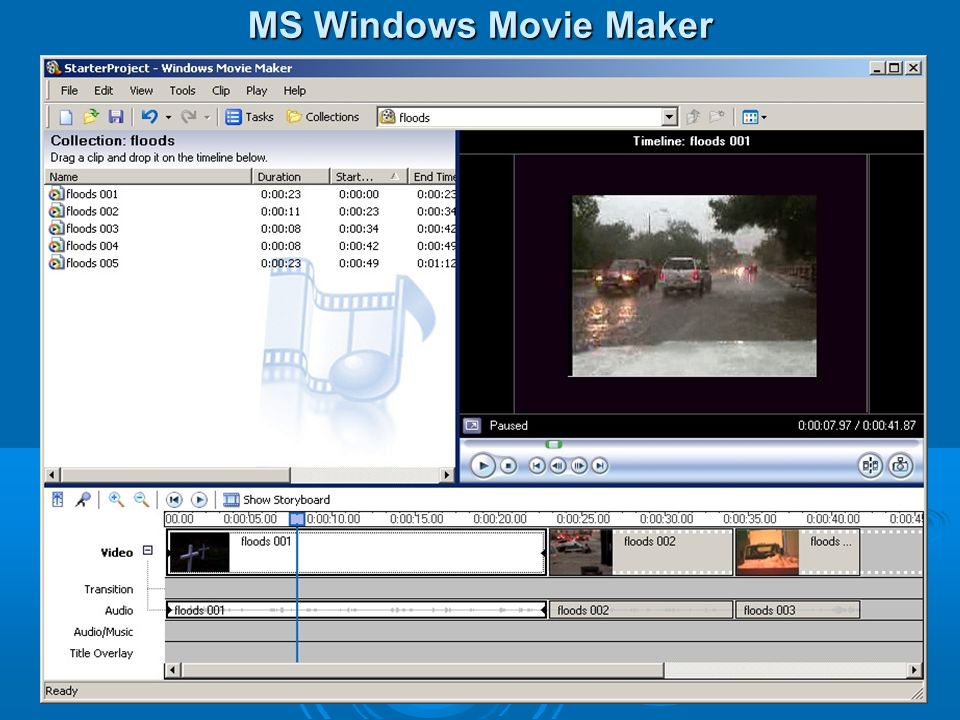The image size is (960, 720).
Task: Click the Up One Level folder icon
Action: pos(693,116)
